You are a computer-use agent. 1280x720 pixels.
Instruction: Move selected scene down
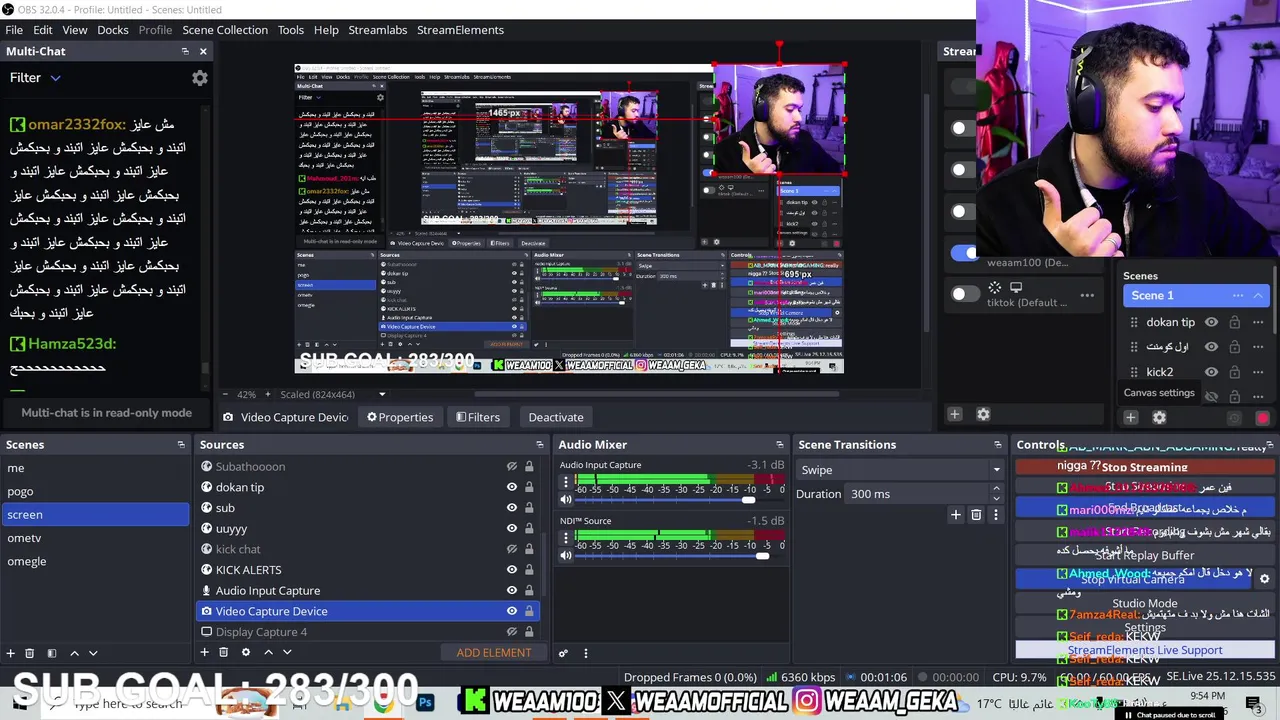(93, 653)
